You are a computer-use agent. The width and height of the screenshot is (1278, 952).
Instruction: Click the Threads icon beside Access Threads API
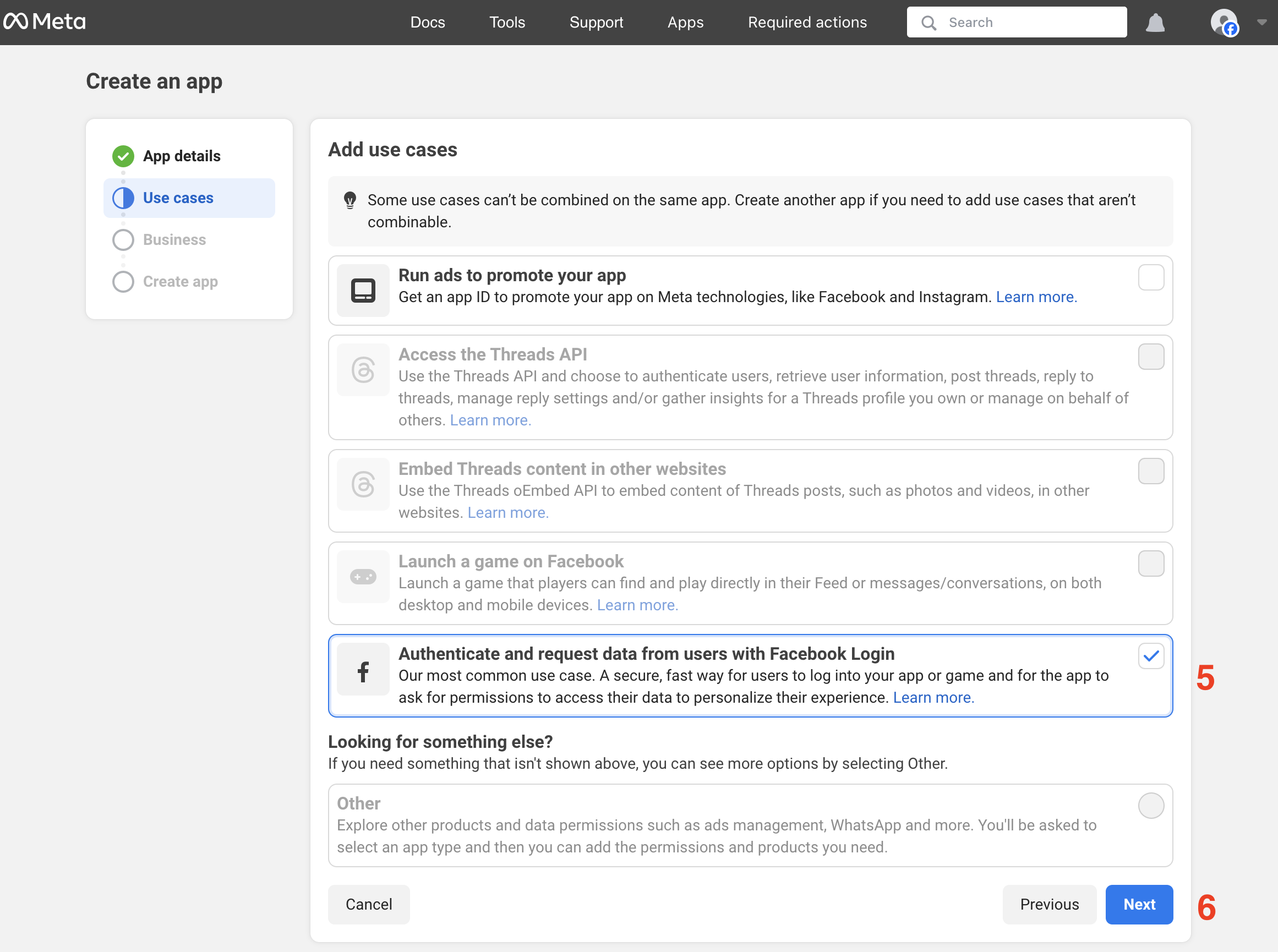click(363, 370)
